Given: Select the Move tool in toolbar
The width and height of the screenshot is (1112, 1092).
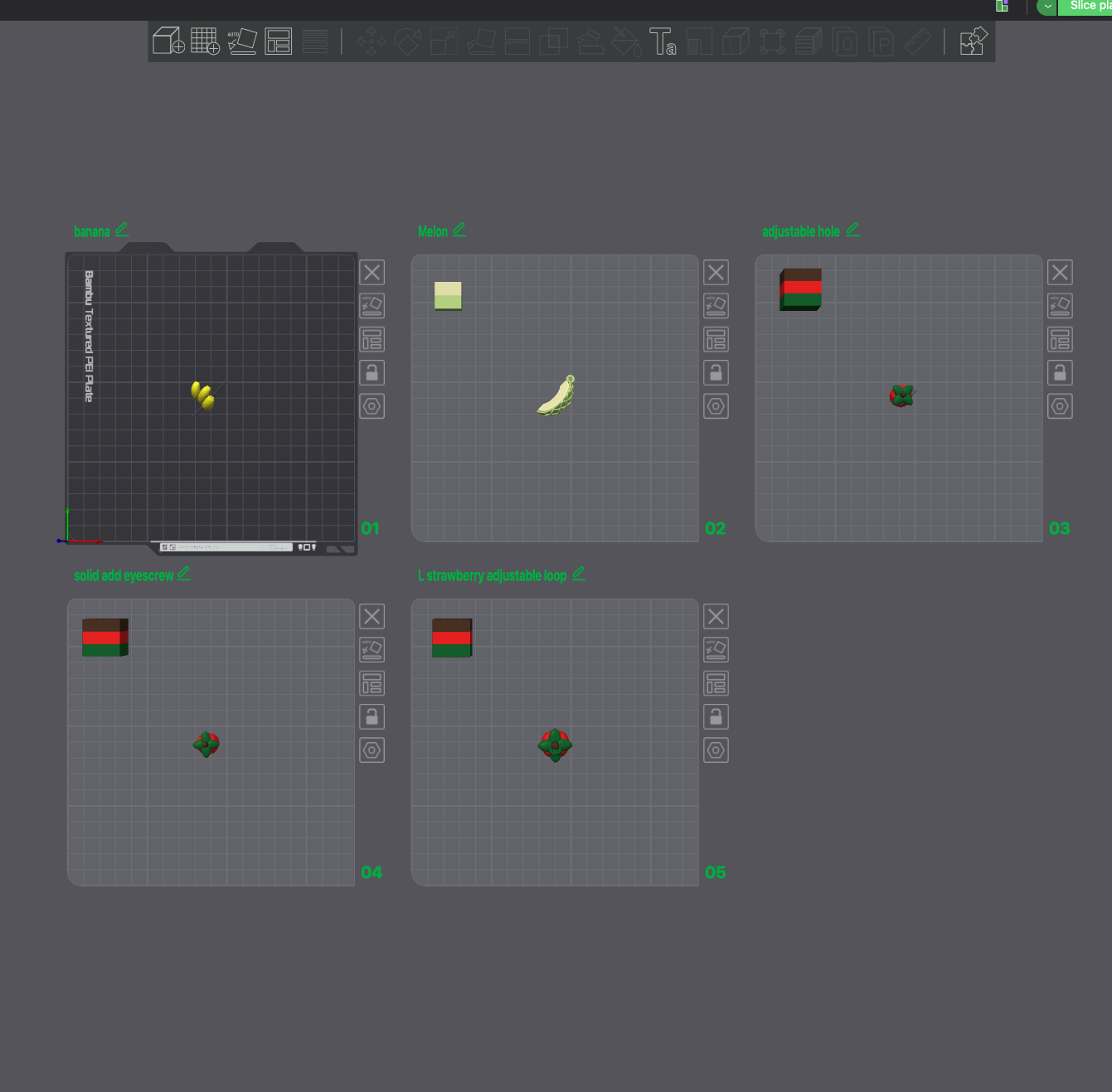Looking at the screenshot, I should tap(371, 41).
